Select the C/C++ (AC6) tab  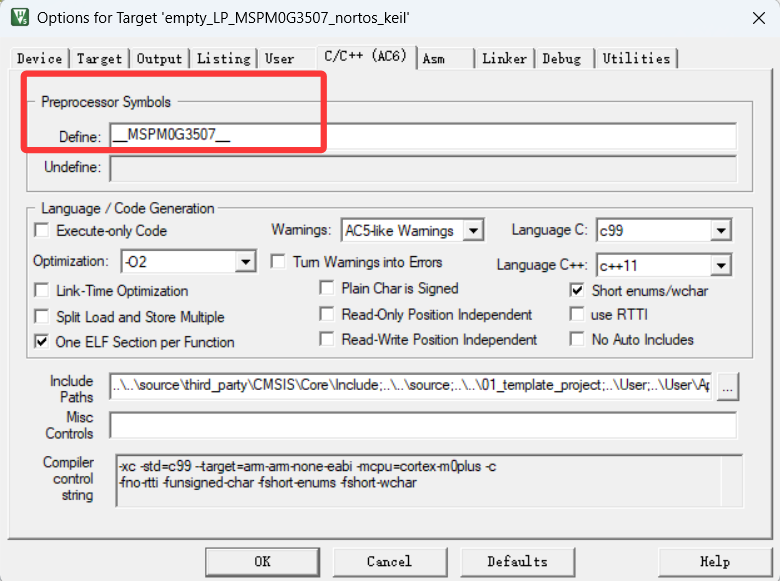pos(366,56)
